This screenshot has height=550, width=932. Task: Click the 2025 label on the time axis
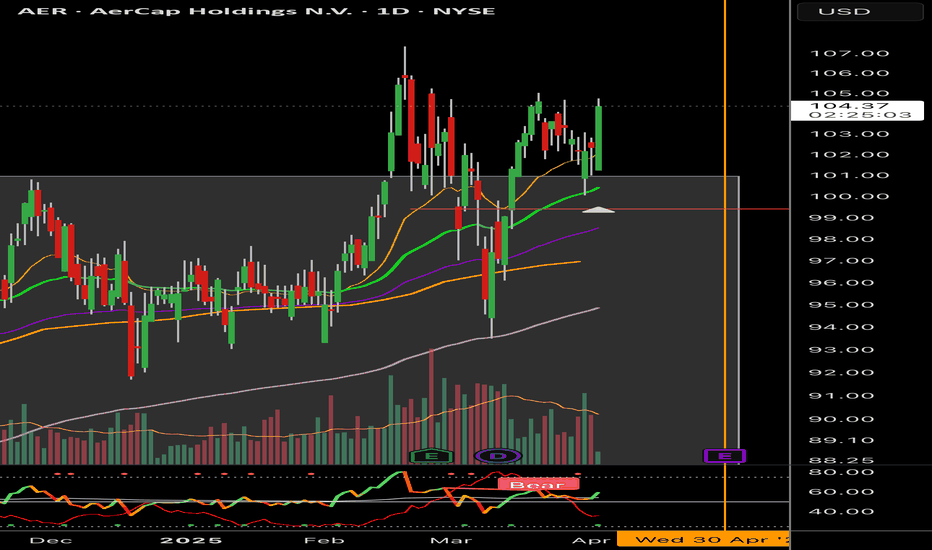point(191,540)
